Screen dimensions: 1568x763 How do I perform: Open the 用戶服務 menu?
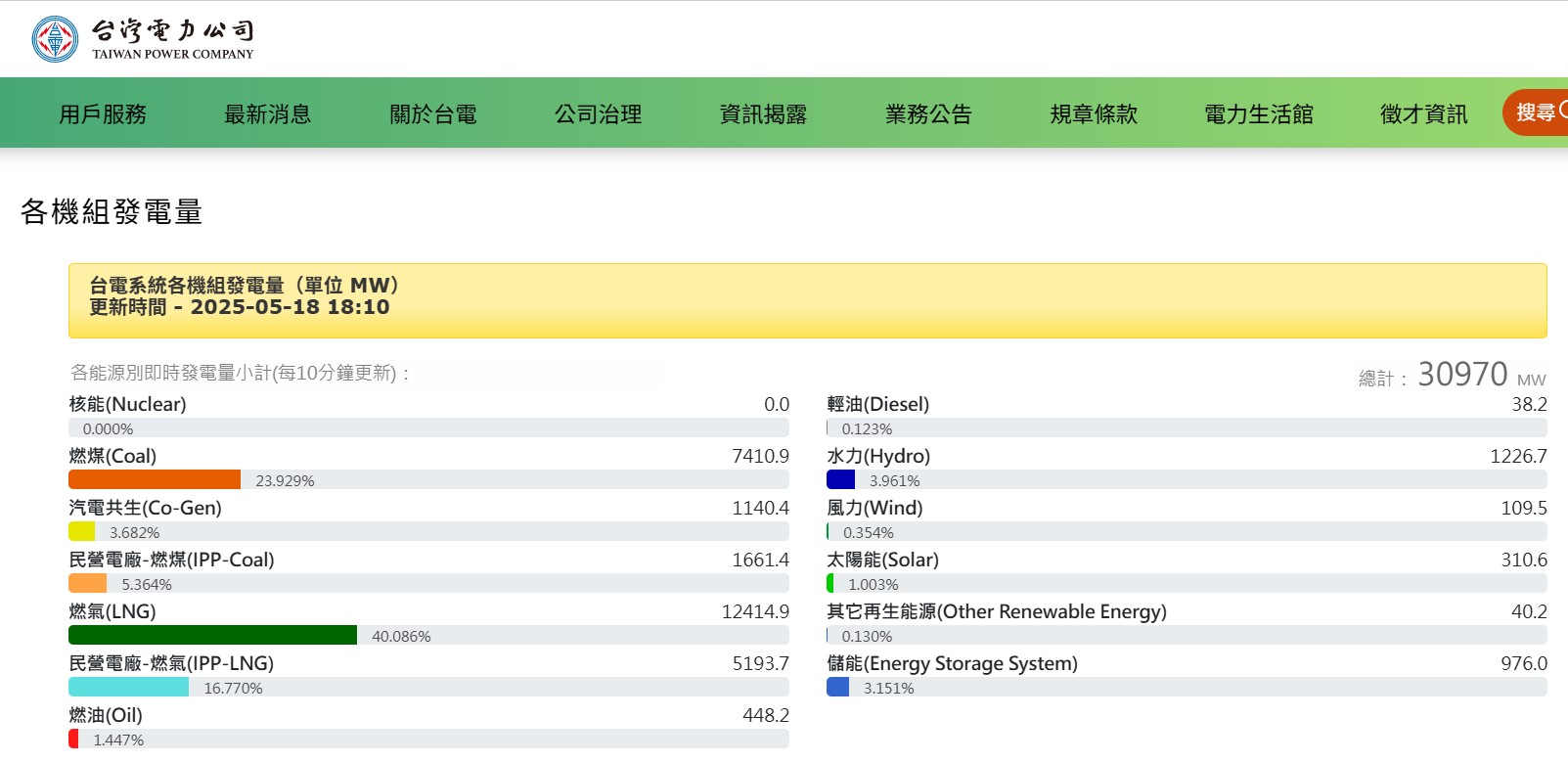pyautogui.click(x=103, y=114)
